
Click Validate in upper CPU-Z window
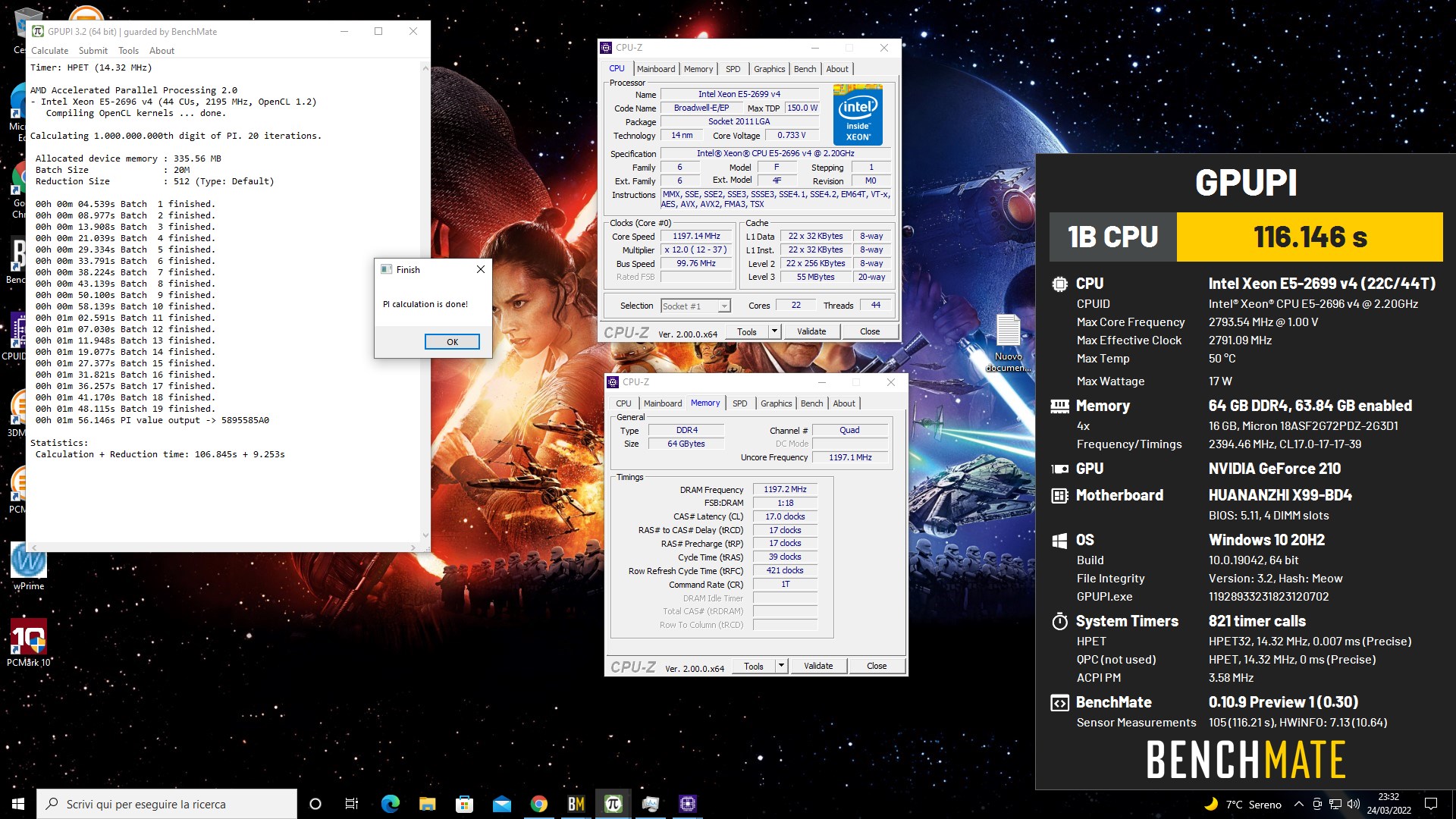click(811, 331)
